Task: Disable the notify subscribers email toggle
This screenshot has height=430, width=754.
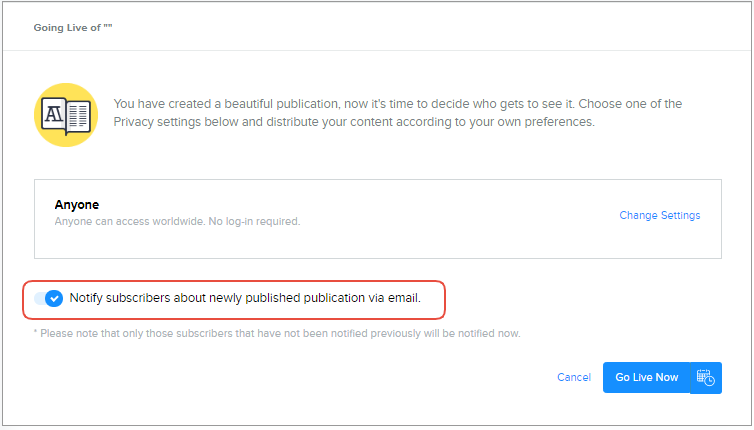Action: point(48,298)
